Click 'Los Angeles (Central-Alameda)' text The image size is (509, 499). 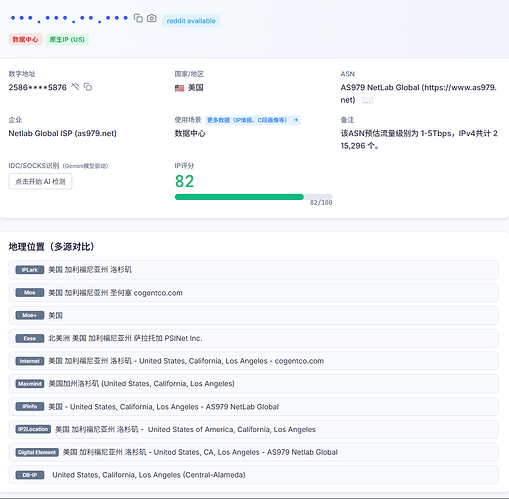192,475
